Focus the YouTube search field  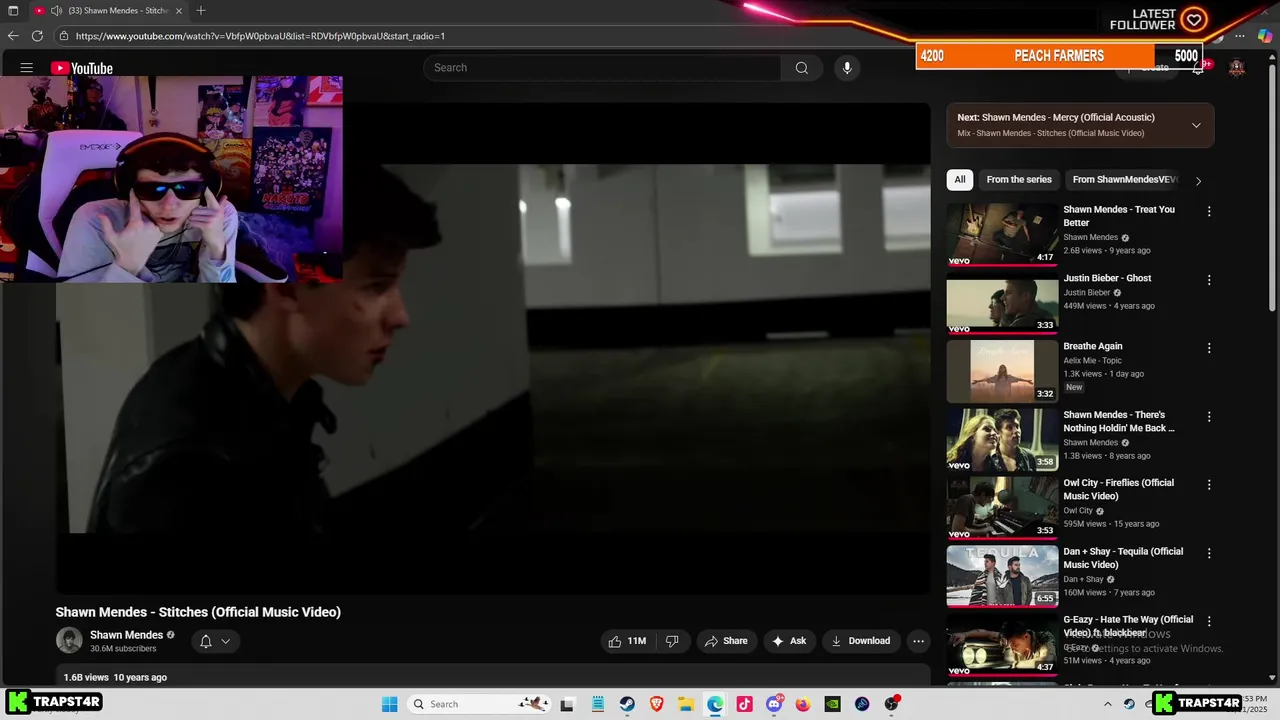(x=602, y=68)
